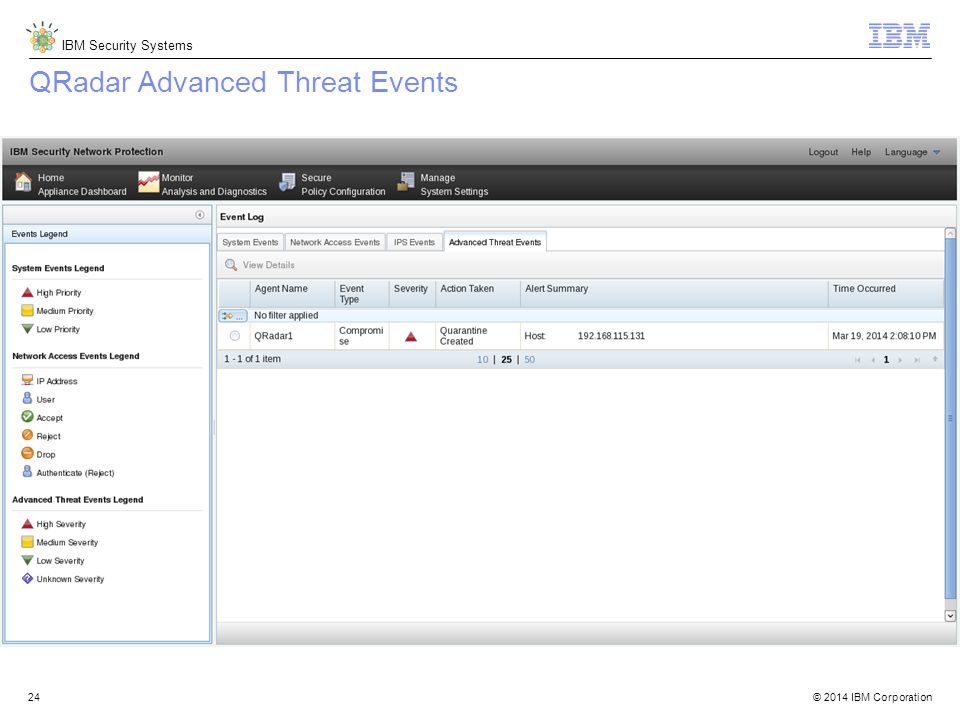The width and height of the screenshot is (960, 720).
Task: Sort by Event Type column header
Action: 362,294
